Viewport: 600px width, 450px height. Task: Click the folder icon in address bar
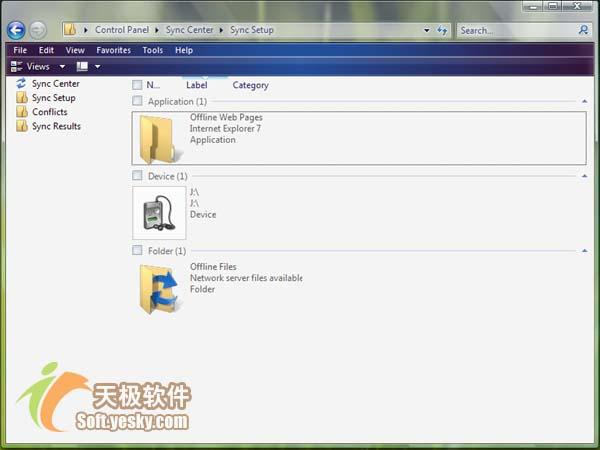70,29
